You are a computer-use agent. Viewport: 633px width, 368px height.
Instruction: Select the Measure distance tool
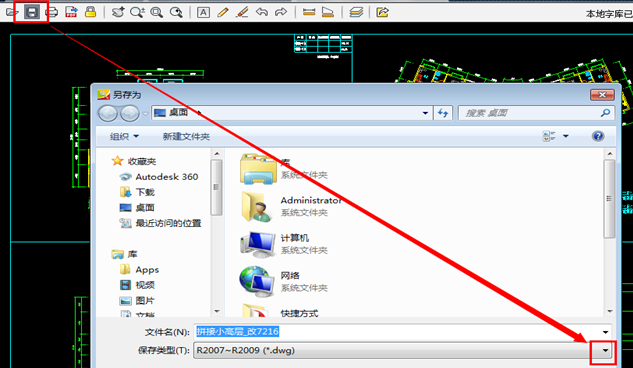pos(309,12)
